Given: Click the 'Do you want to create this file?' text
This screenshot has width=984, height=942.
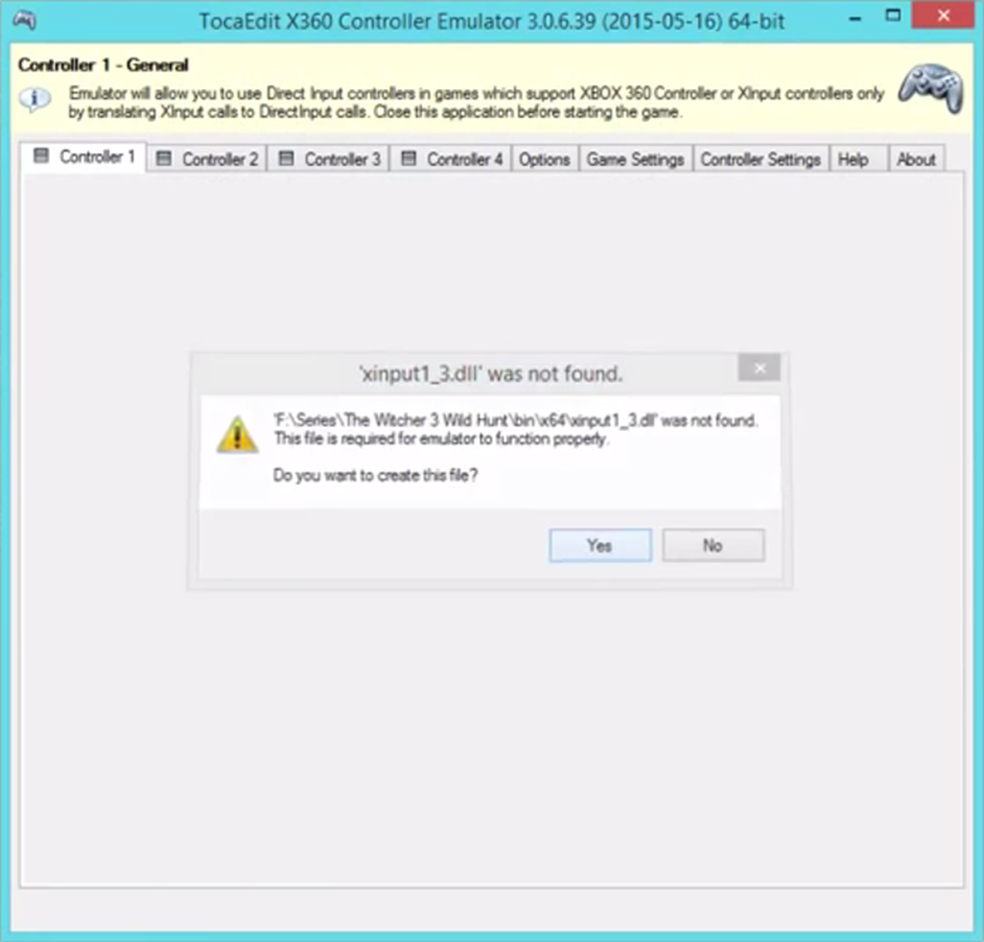Looking at the screenshot, I should (375, 475).
